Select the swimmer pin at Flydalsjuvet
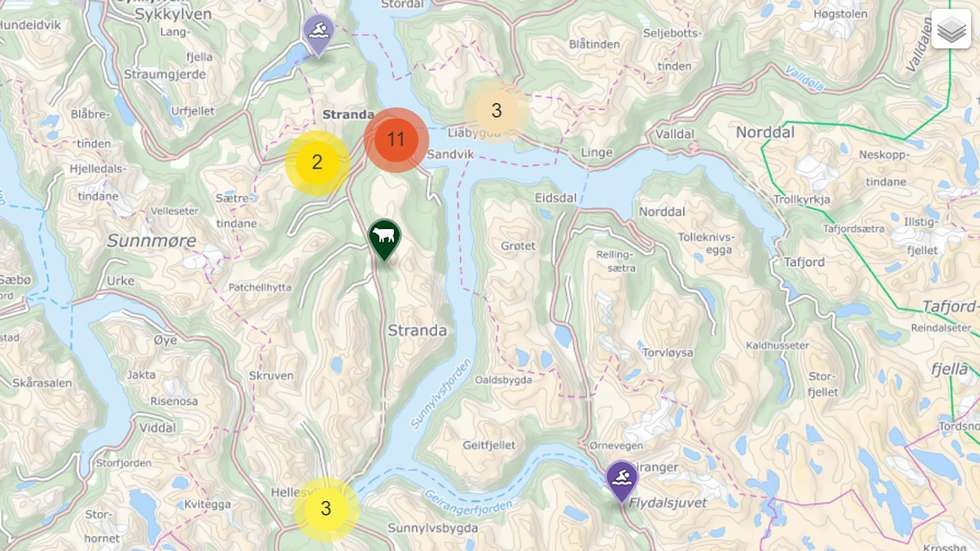 click(622, 481)
